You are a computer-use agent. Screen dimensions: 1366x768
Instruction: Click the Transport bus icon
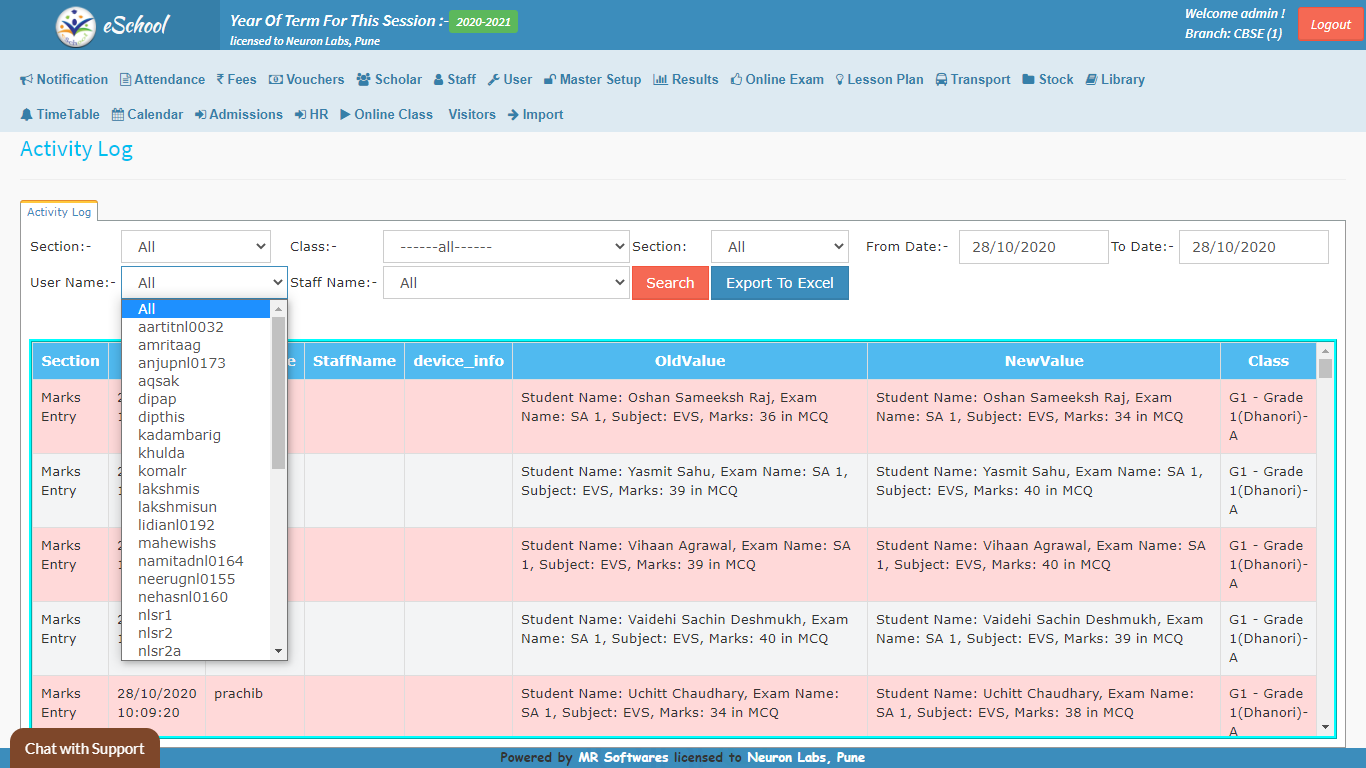pyautogui.click(x=942, y=80)
